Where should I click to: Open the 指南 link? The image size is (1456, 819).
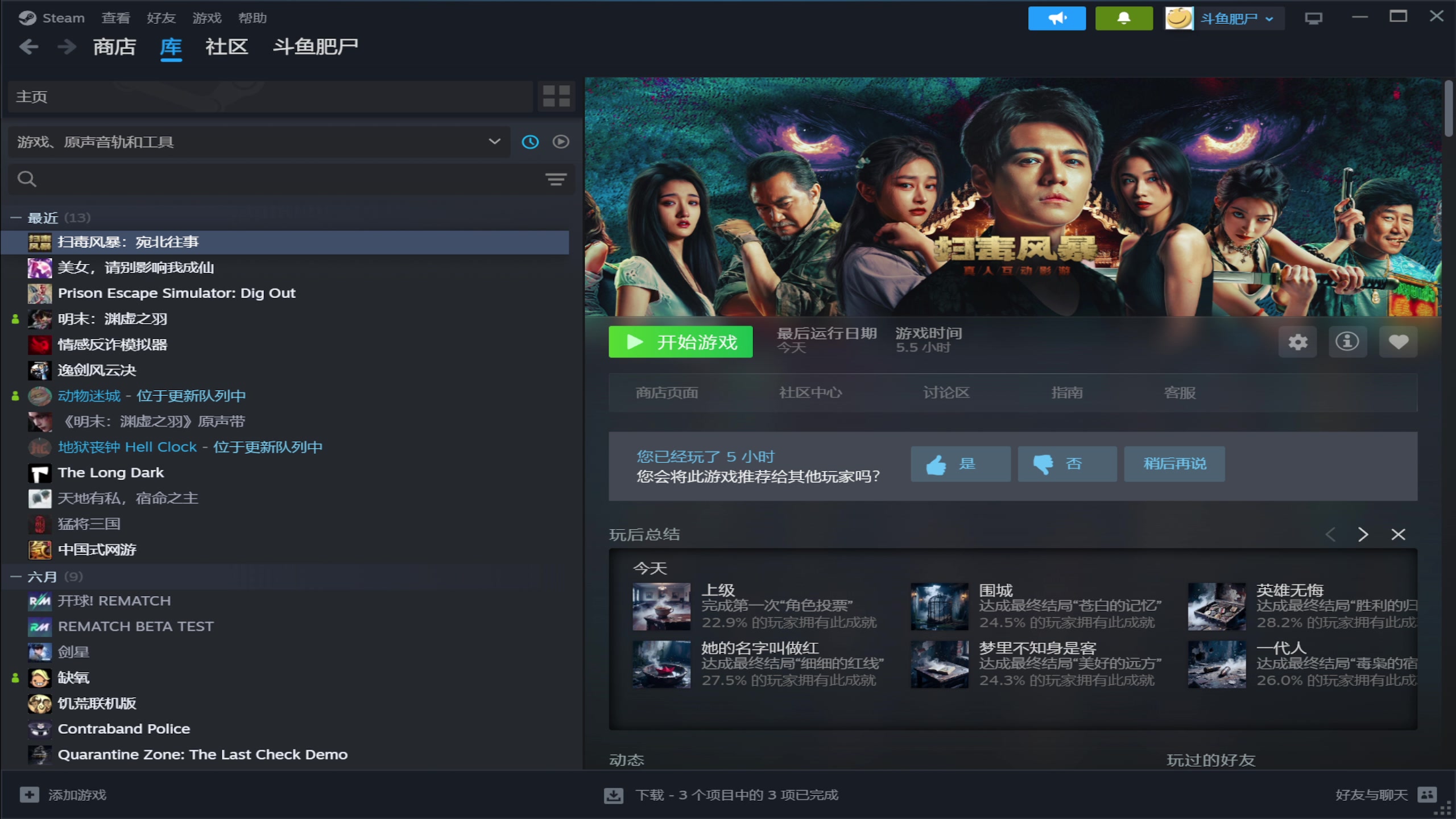[1067, 393]
